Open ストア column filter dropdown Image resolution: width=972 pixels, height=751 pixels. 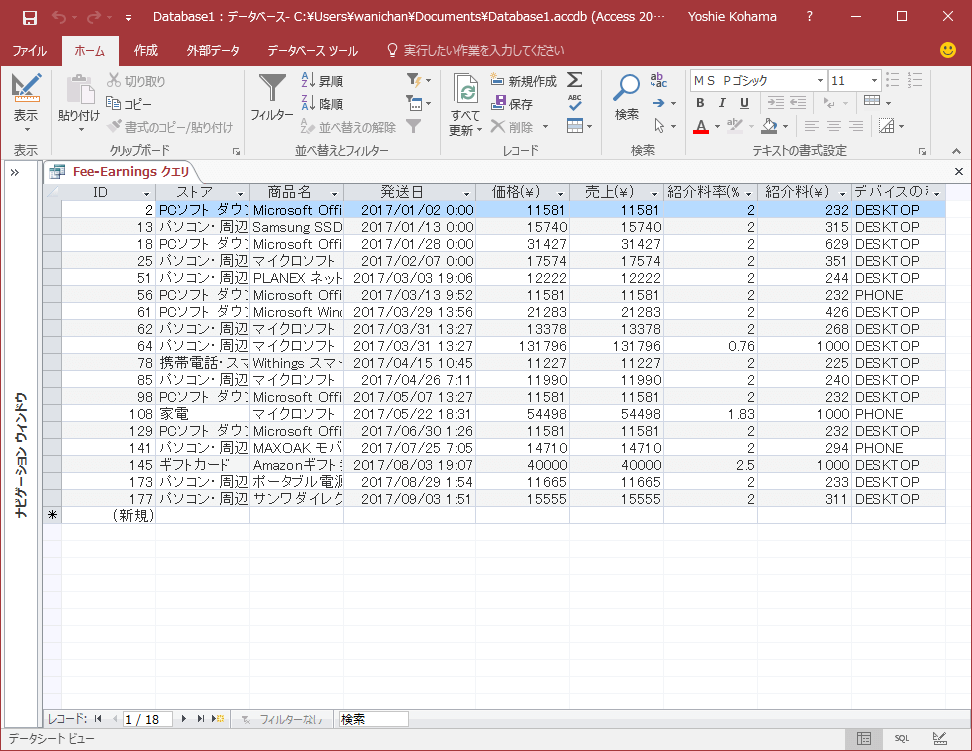[x=241, y=193]
